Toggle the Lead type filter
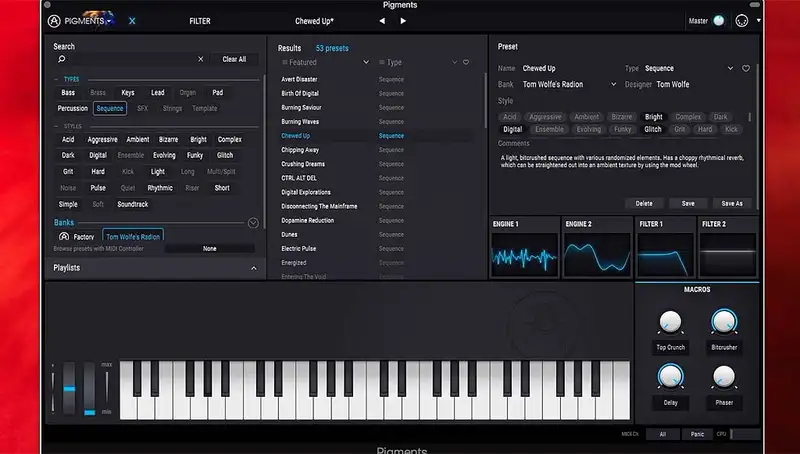 (x=158, y=93)
